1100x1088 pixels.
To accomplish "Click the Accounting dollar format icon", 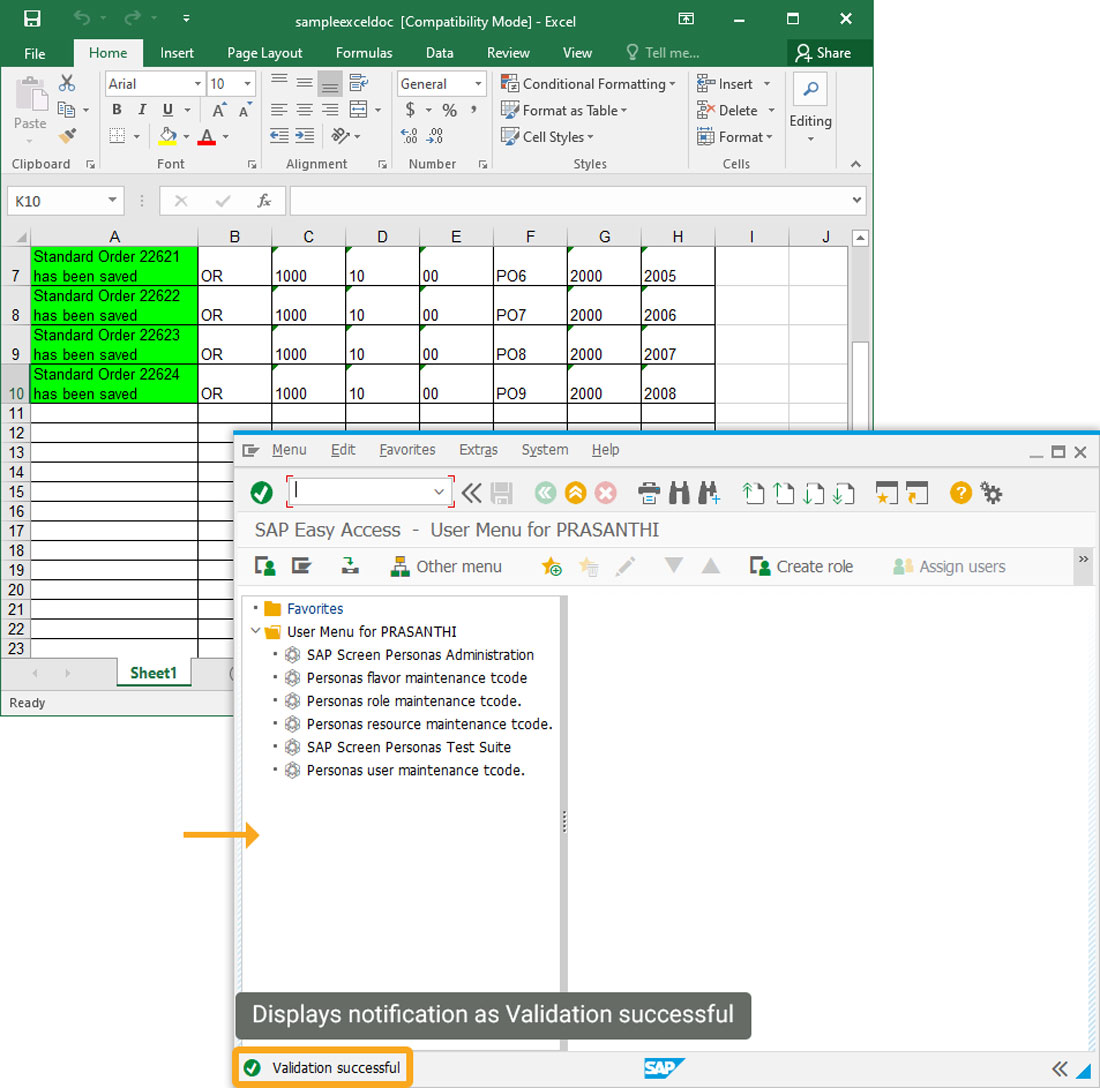I will coord(410,110).
